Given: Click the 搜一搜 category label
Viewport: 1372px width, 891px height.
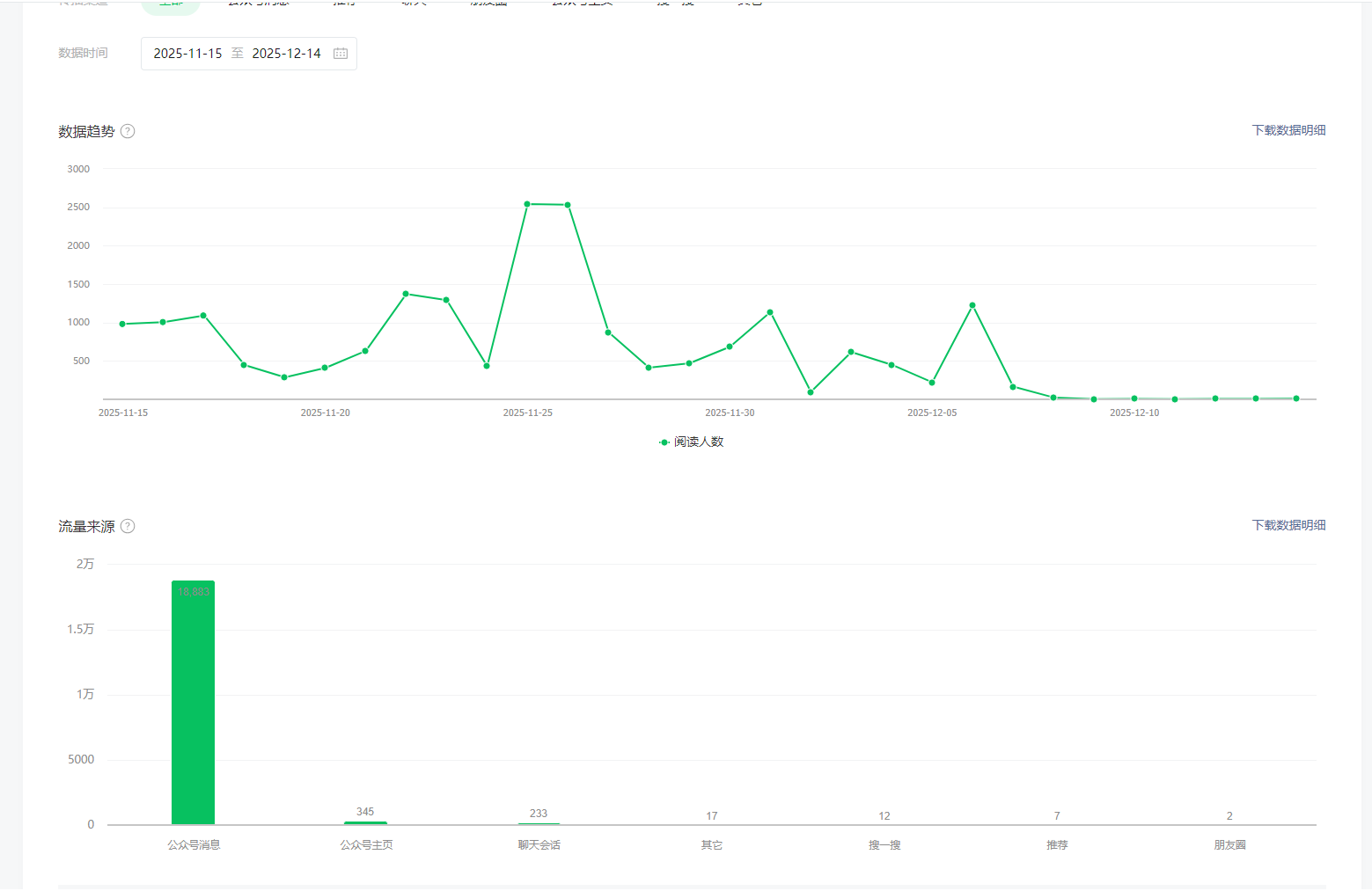Looking at the screenshot, I should click(884, 845).
